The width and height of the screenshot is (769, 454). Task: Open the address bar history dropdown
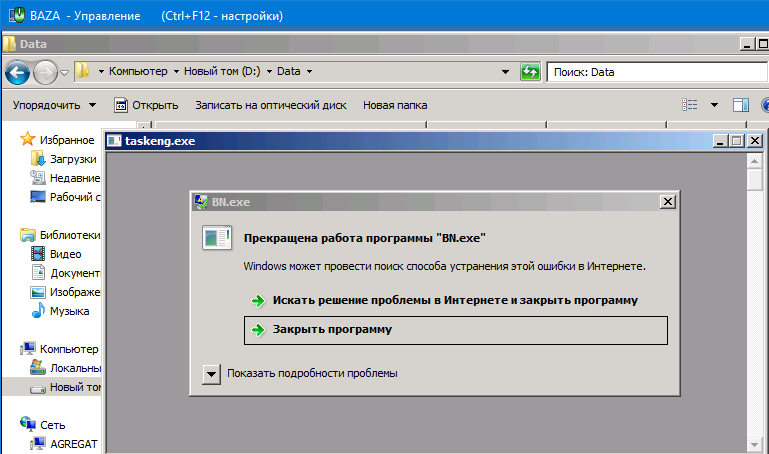[505, 72]
